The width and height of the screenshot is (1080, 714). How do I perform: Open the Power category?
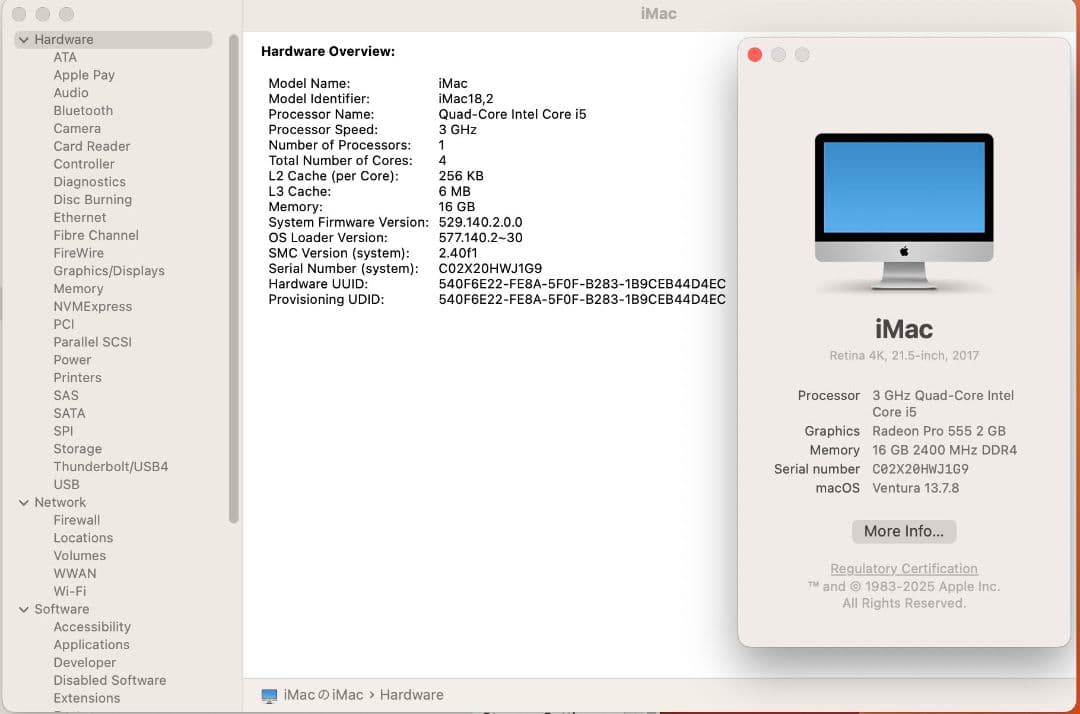pos(72,359)
